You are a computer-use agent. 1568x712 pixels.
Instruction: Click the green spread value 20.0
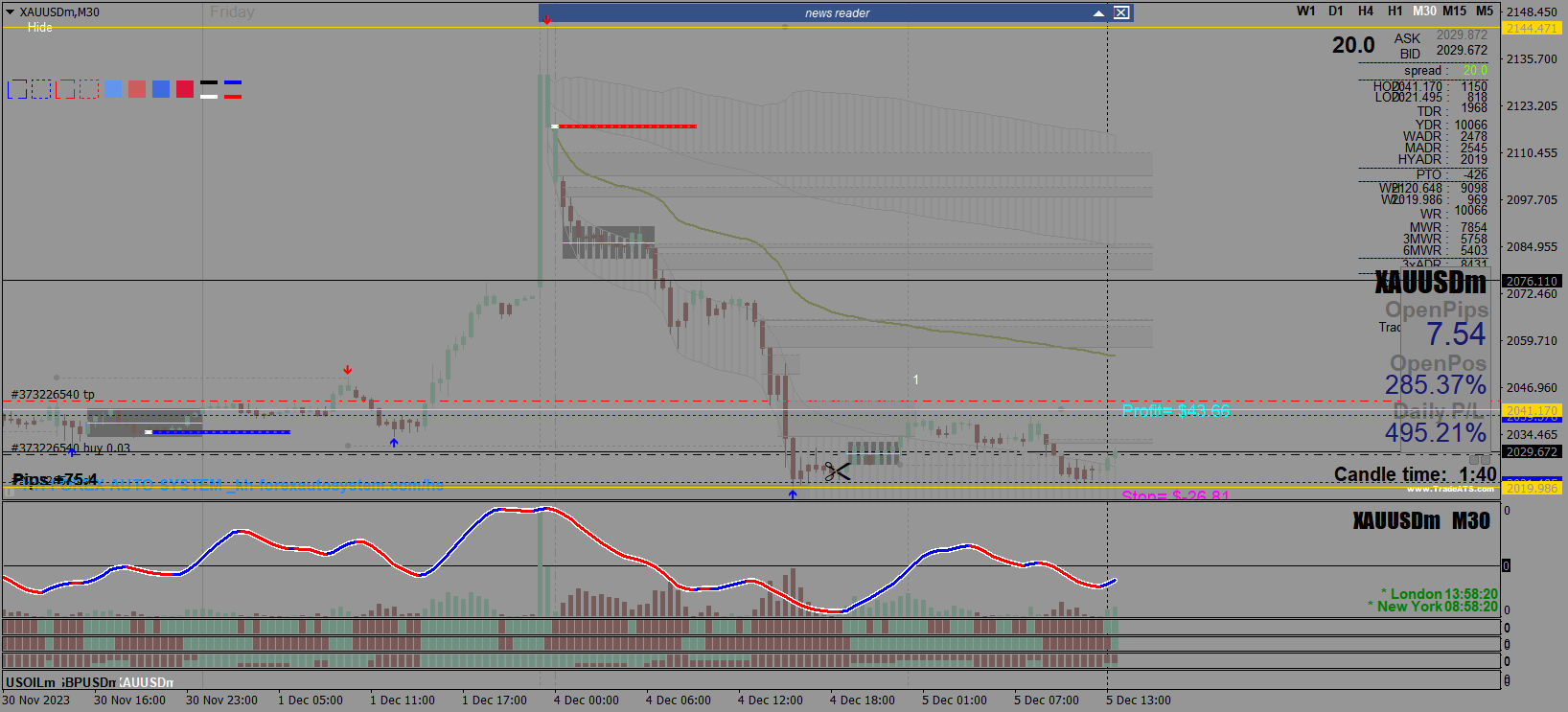click(1475, 70)
